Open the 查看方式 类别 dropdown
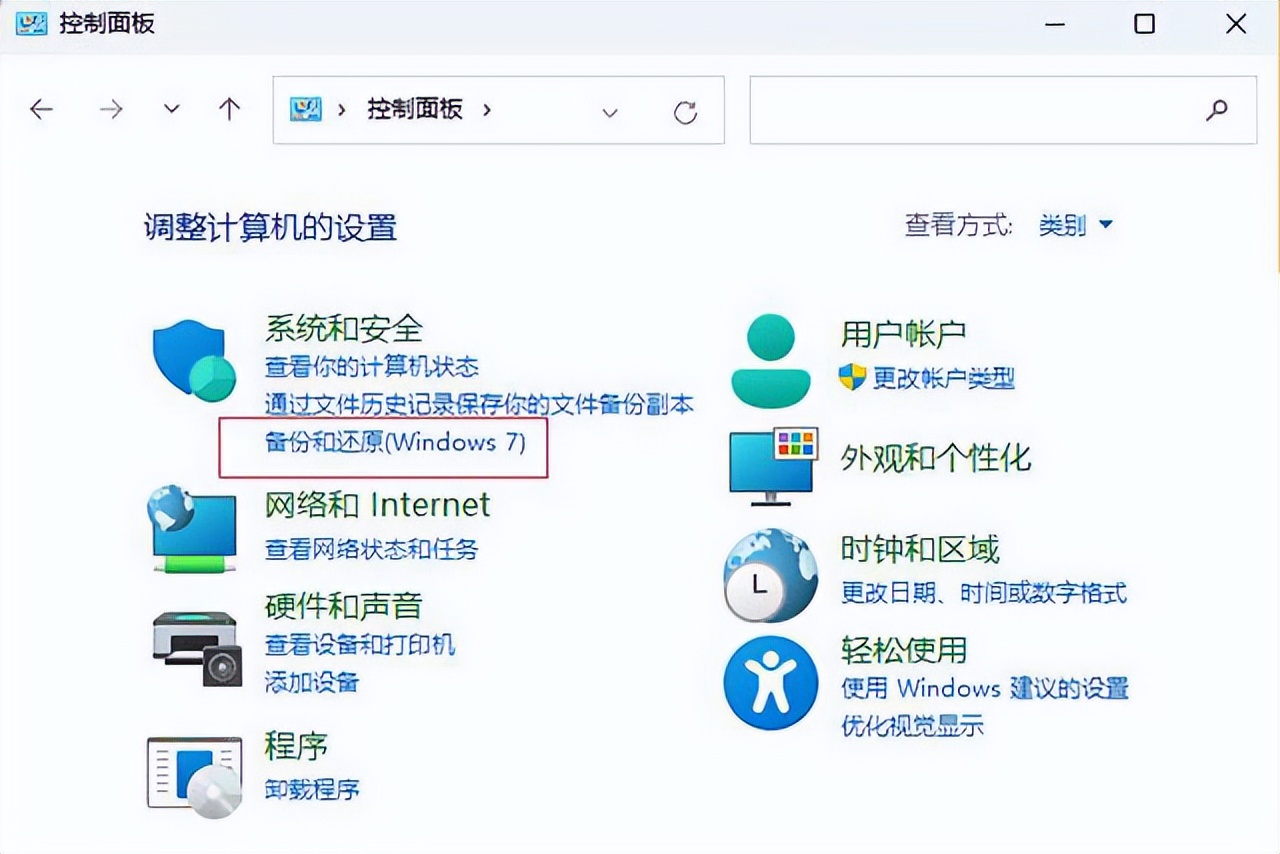 tap(1077, 225)
